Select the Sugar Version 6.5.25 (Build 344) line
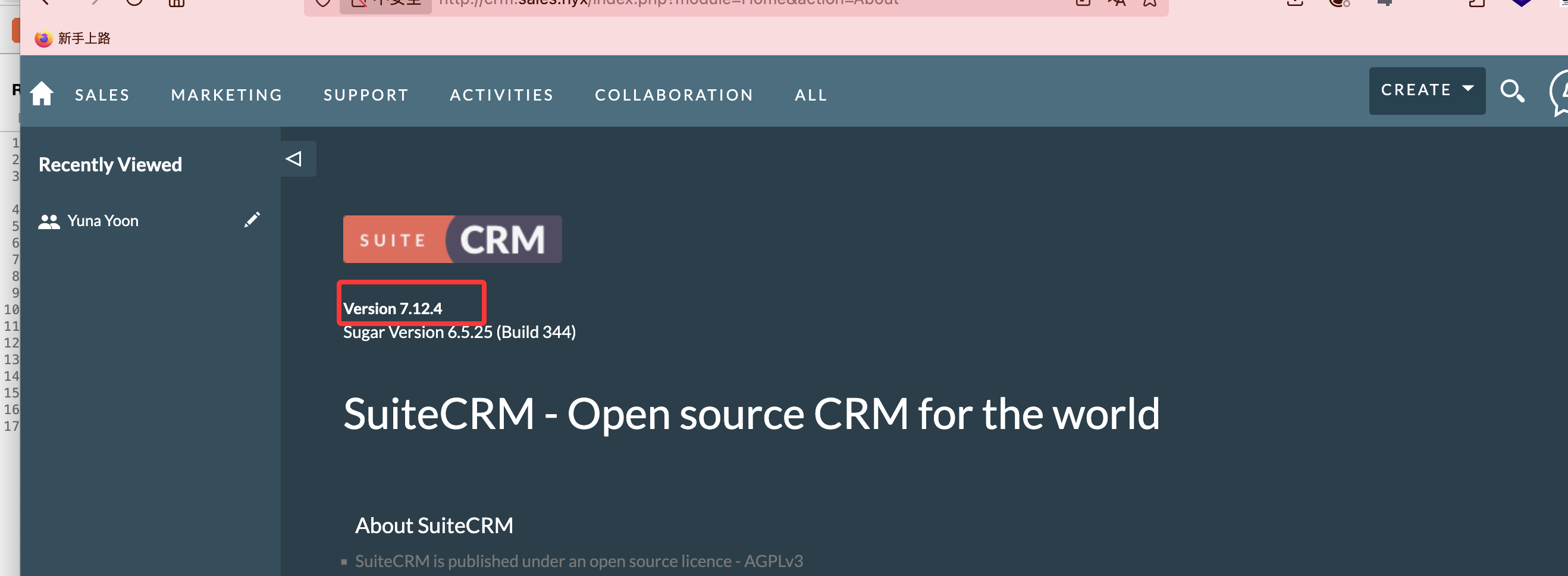Viewport: 1568px width, 576px height. point(460,333)
